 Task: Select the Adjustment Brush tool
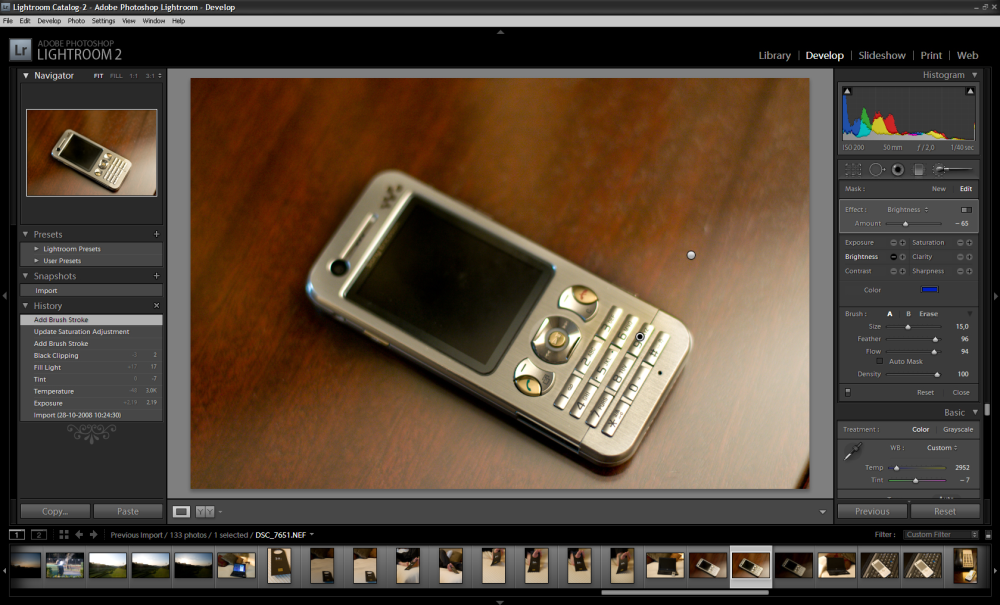952,170
